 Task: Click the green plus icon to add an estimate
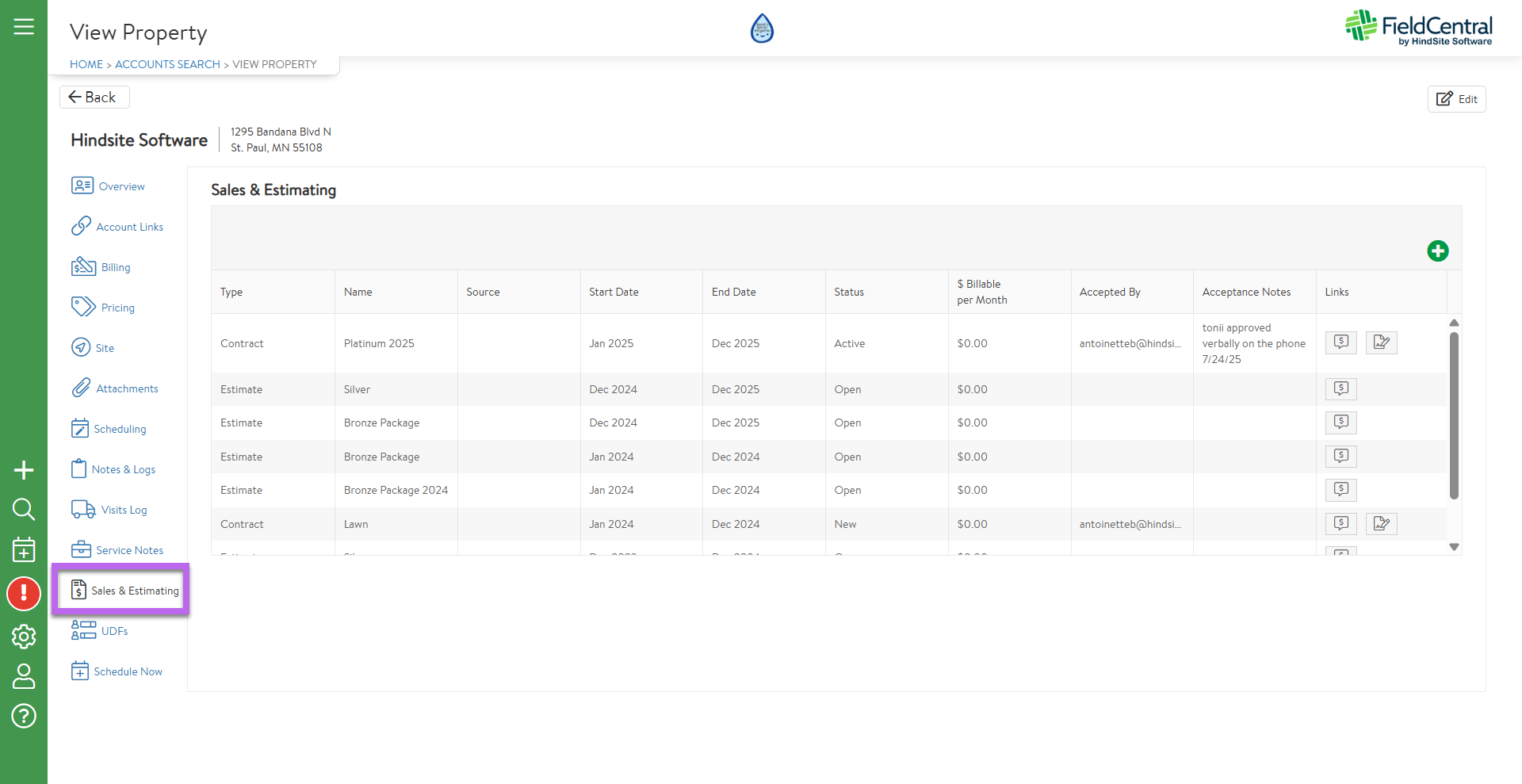tap(1437, 251)
